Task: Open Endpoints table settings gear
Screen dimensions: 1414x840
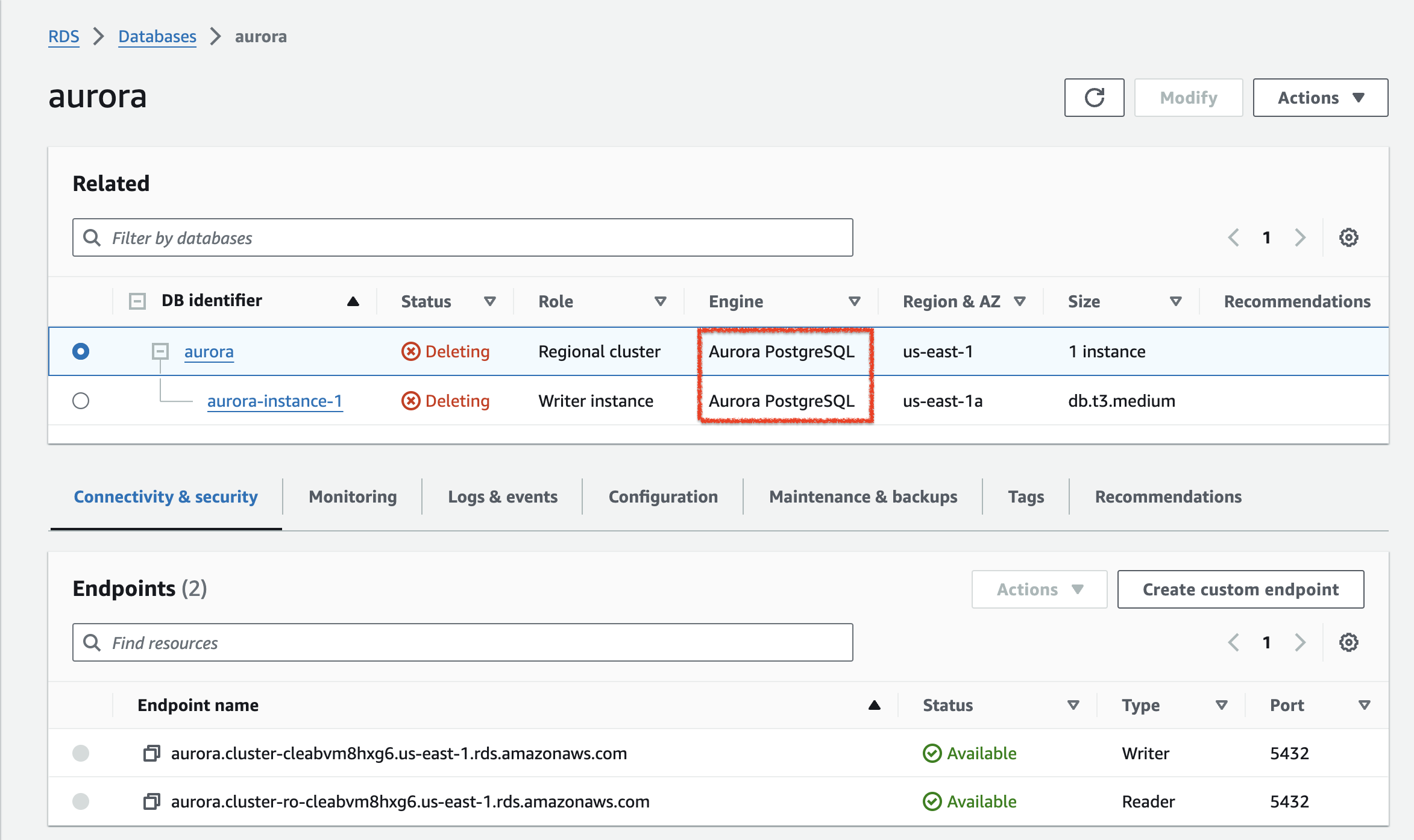Action: click(x=1348, y=642)
